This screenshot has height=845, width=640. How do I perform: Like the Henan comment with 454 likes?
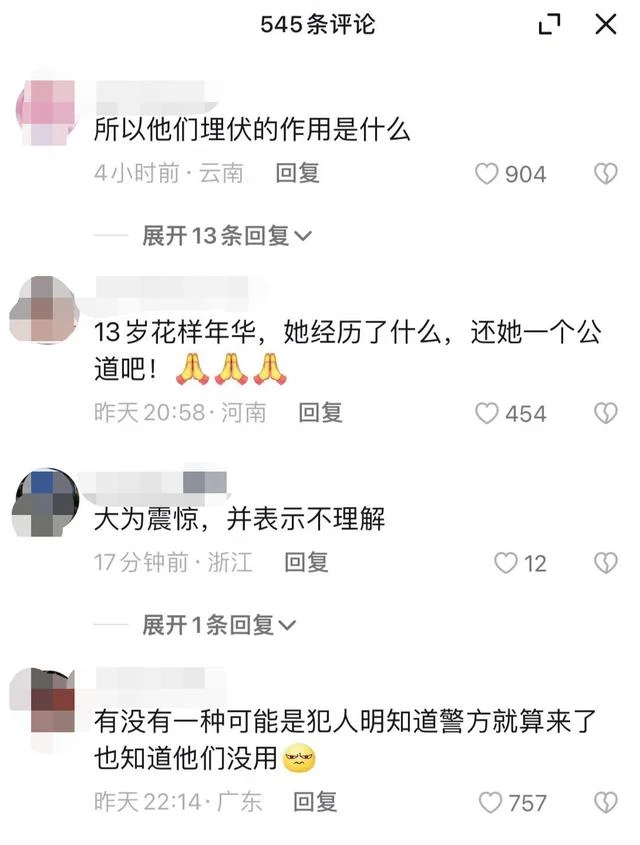pyautogui.click(x=486, y=413)
